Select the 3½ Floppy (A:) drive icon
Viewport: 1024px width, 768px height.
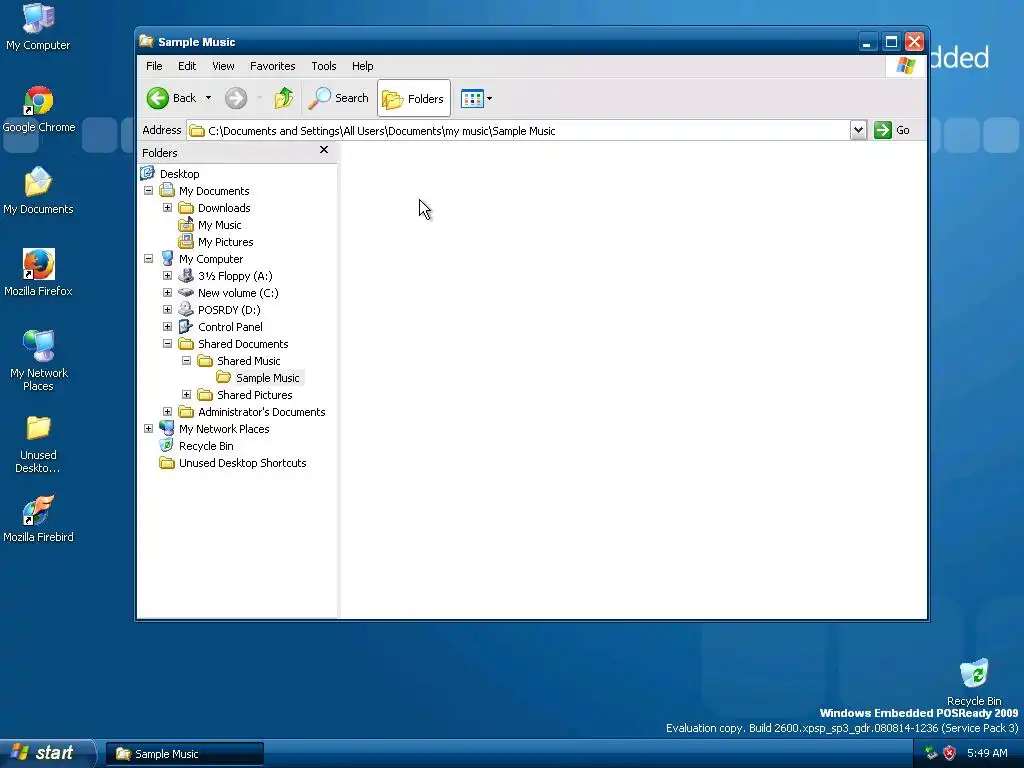[186, 276]
